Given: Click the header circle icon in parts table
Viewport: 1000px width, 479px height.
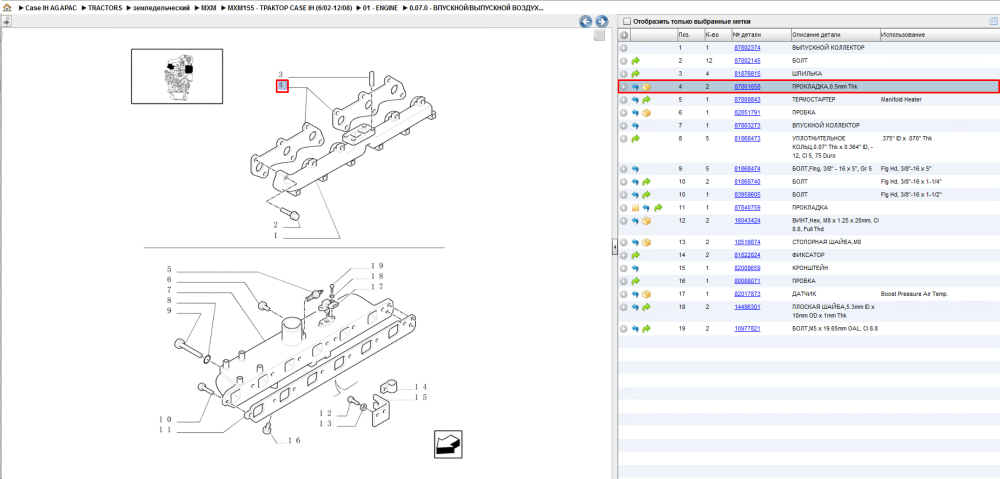Looking at the screenshot, I should coord(624,34).
